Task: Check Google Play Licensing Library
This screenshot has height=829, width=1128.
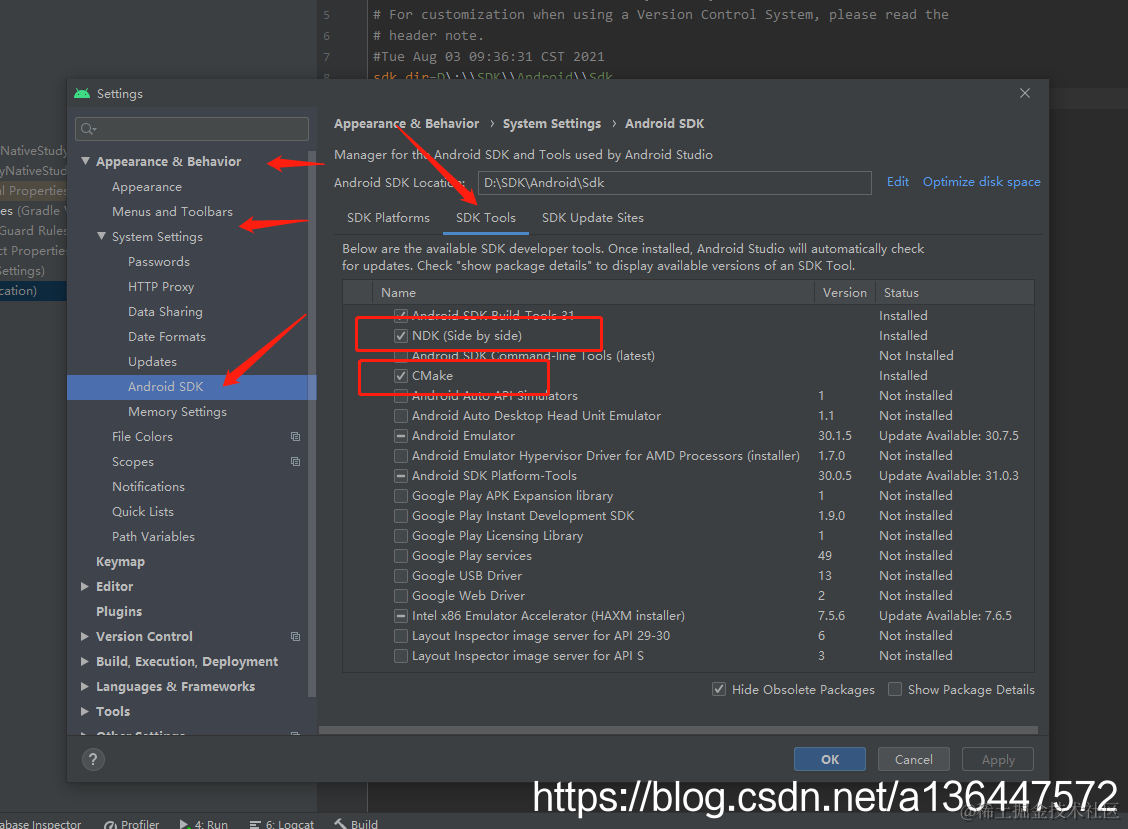Action: 401,536
